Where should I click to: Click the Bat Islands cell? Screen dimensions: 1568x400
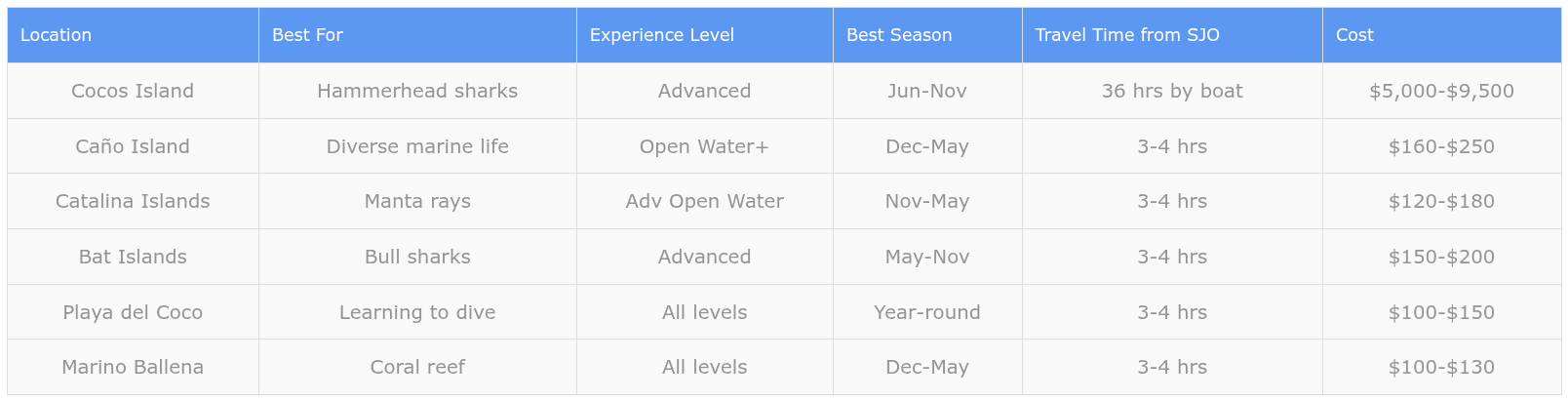click(x=133, y=257)
